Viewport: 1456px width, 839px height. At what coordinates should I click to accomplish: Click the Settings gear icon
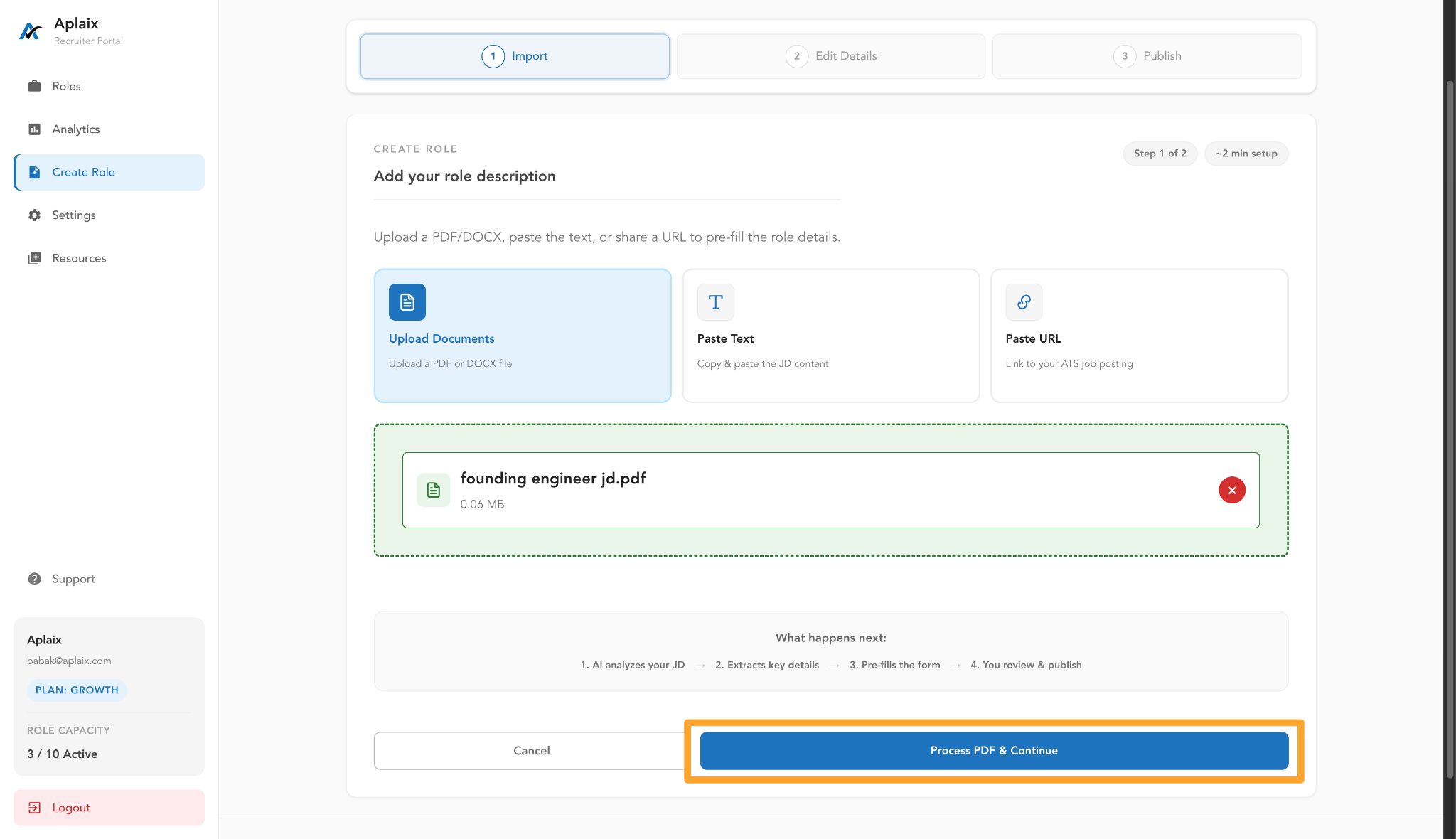click(x=34, y=215)
